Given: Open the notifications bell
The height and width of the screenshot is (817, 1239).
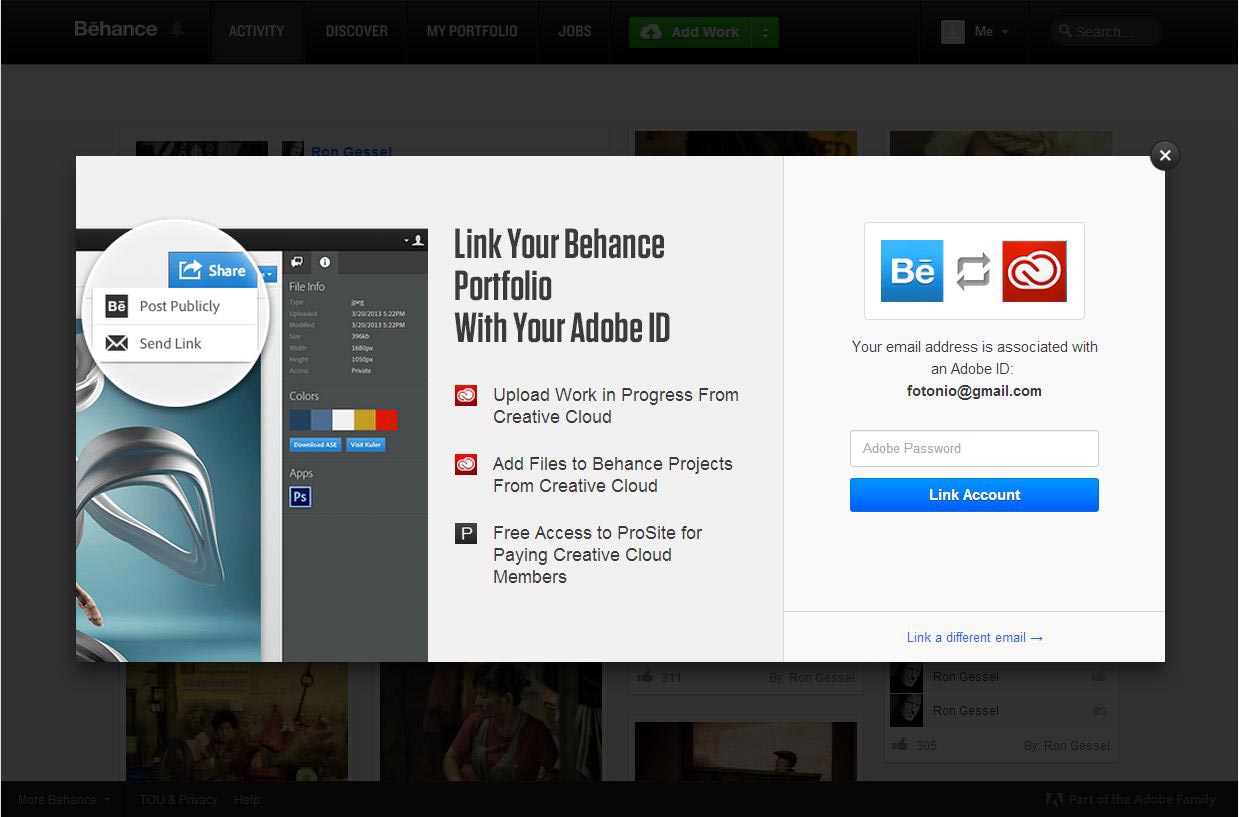Looking at the screenshot, I should click(177, 30).
